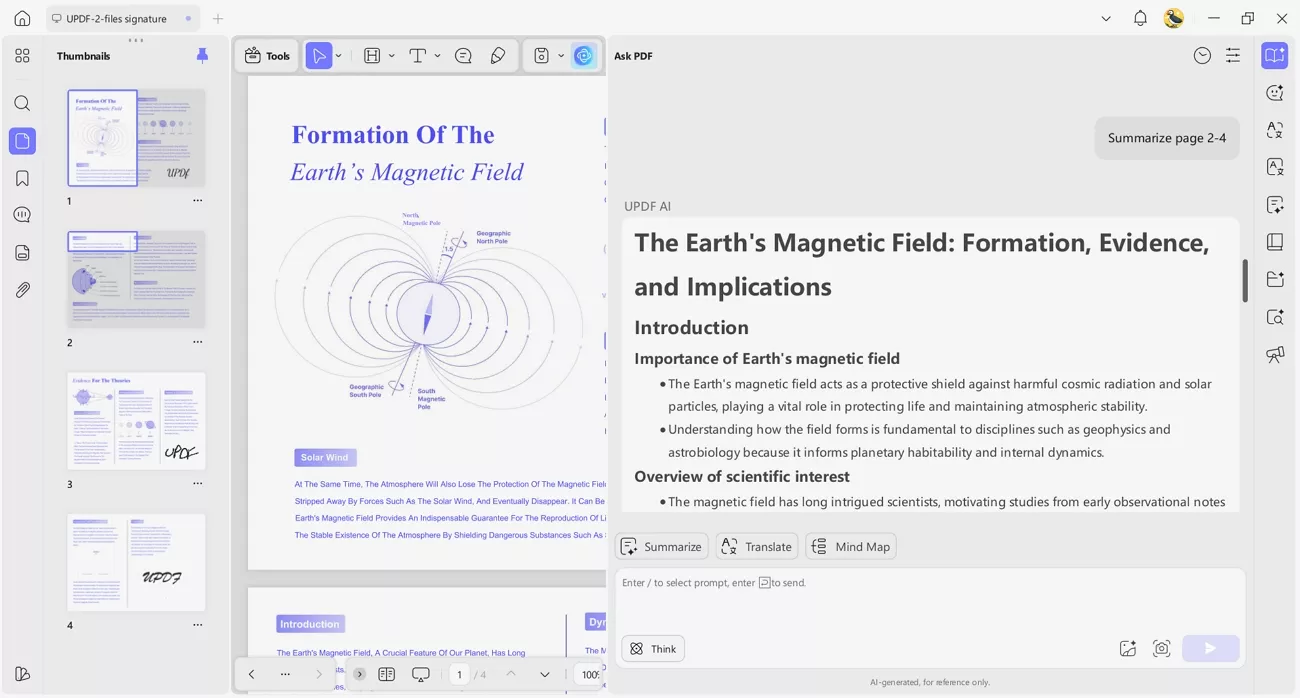Select page 1 thumbnail

[136, 138]
